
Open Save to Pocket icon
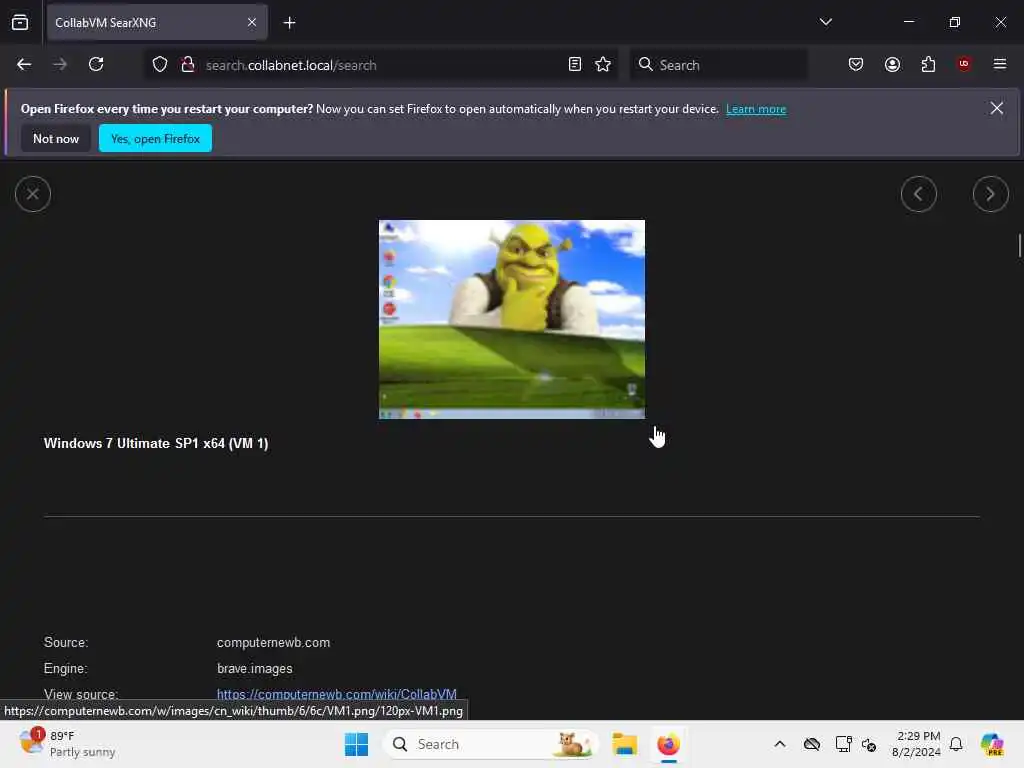tap(856, 65)
